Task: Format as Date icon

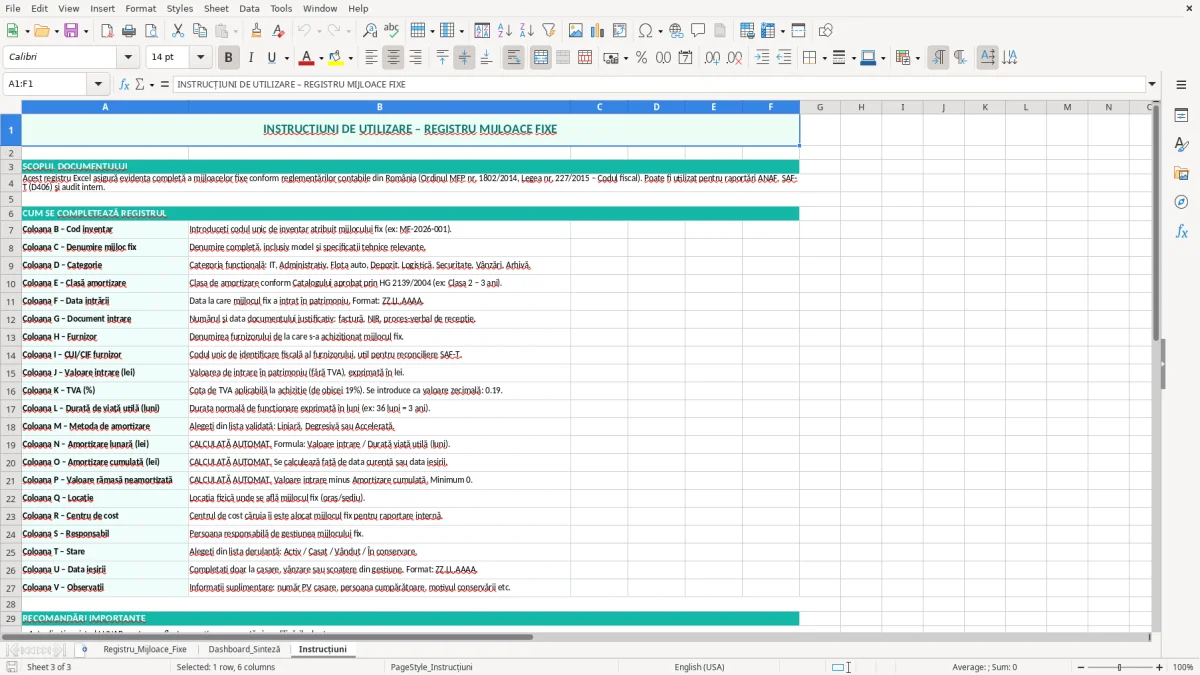Action: tap(685, 58)
